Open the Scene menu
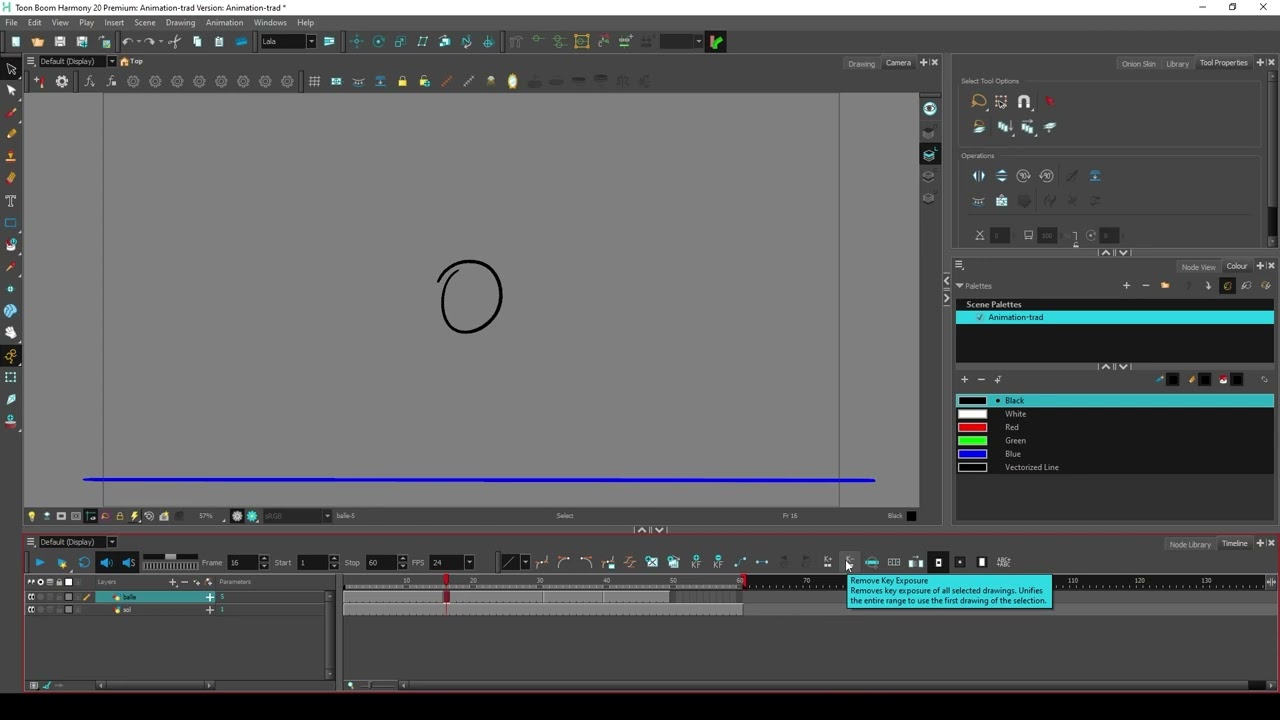Viewport: 1280px width, 720px height. pyautogui.click(x=145, y=22)
